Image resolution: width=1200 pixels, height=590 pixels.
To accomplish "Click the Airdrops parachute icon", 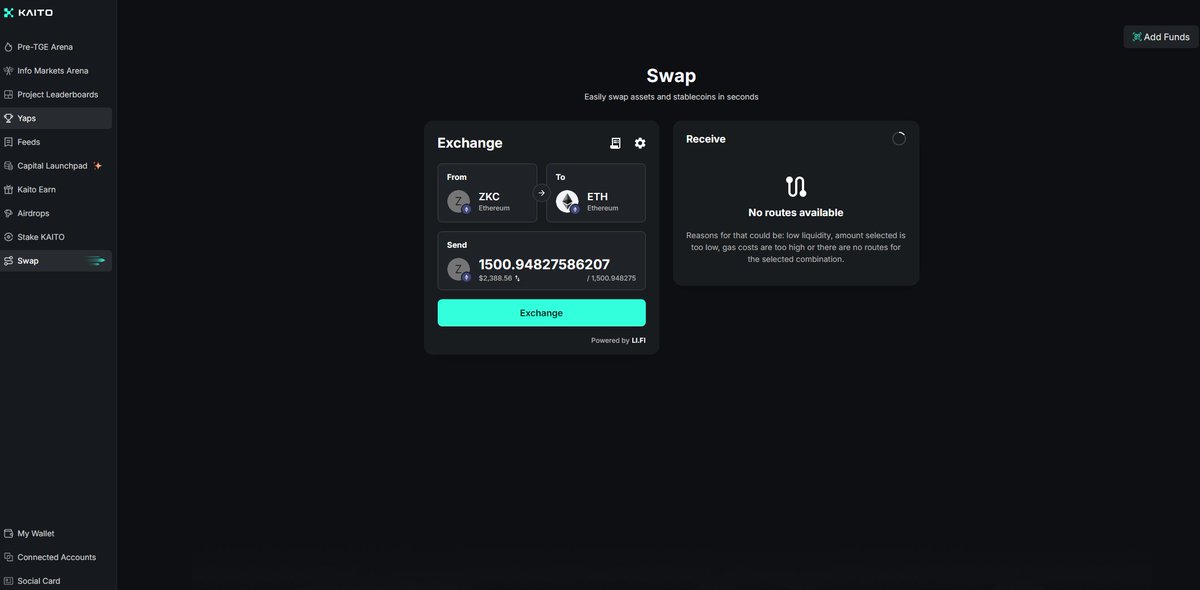I will 9,213.
